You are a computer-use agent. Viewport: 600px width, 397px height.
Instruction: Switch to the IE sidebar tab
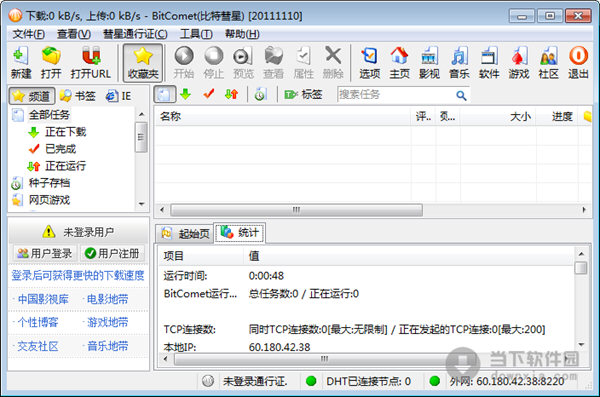[119, 96]
